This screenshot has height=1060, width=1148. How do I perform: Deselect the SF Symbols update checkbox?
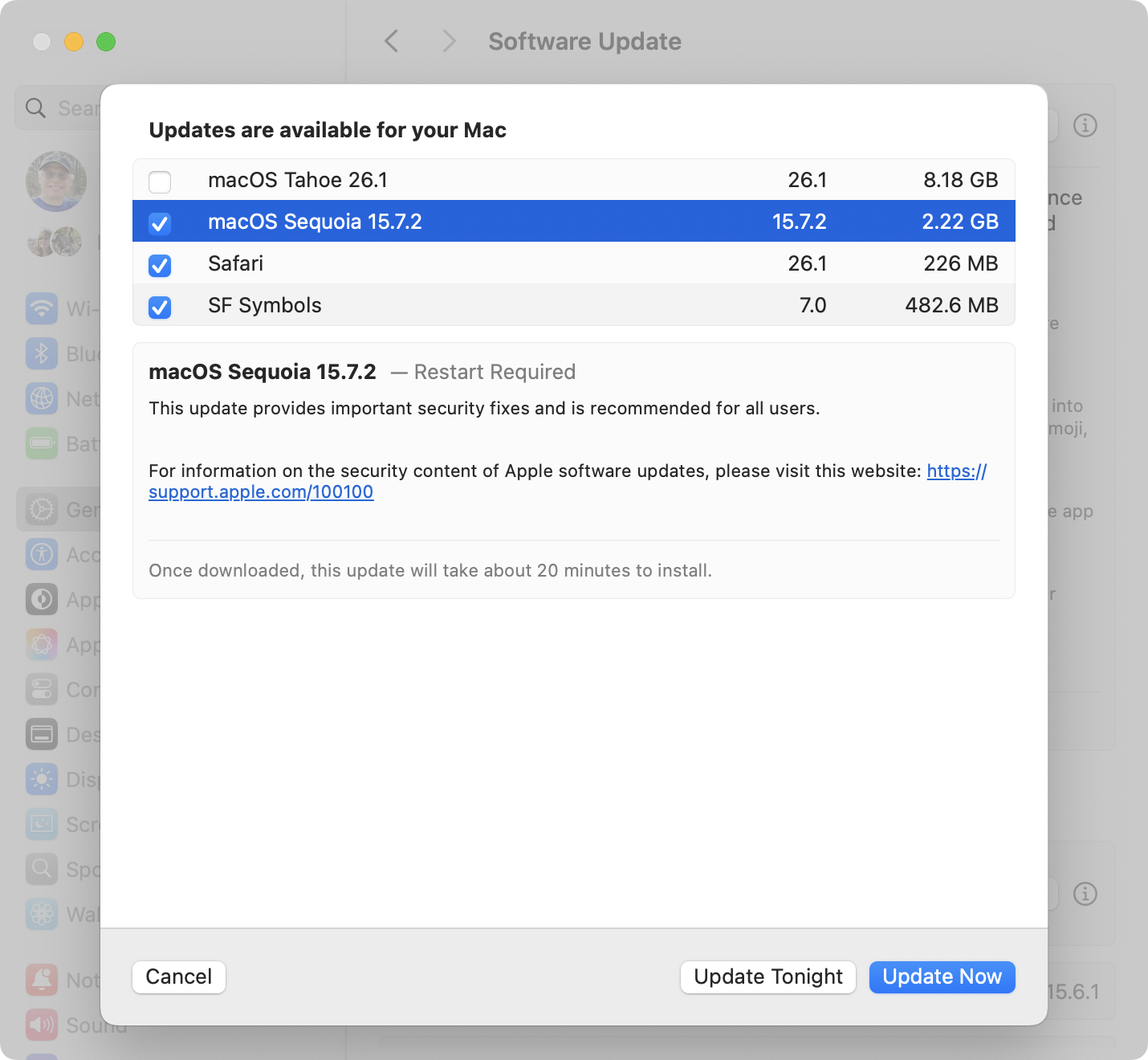click(x=160, y=307)
